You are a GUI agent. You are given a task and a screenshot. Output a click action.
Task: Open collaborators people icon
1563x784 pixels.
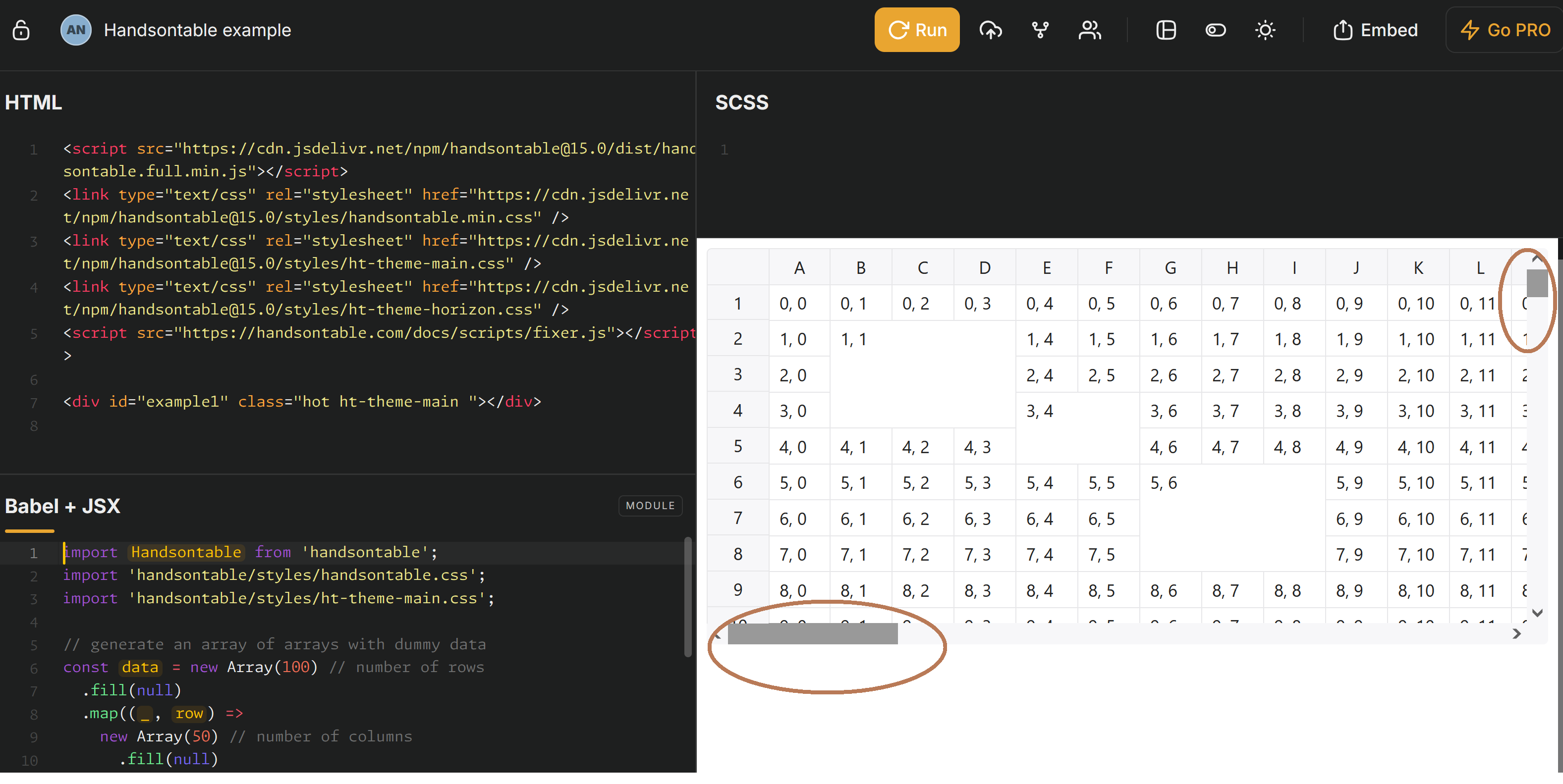coord(1090,30)
